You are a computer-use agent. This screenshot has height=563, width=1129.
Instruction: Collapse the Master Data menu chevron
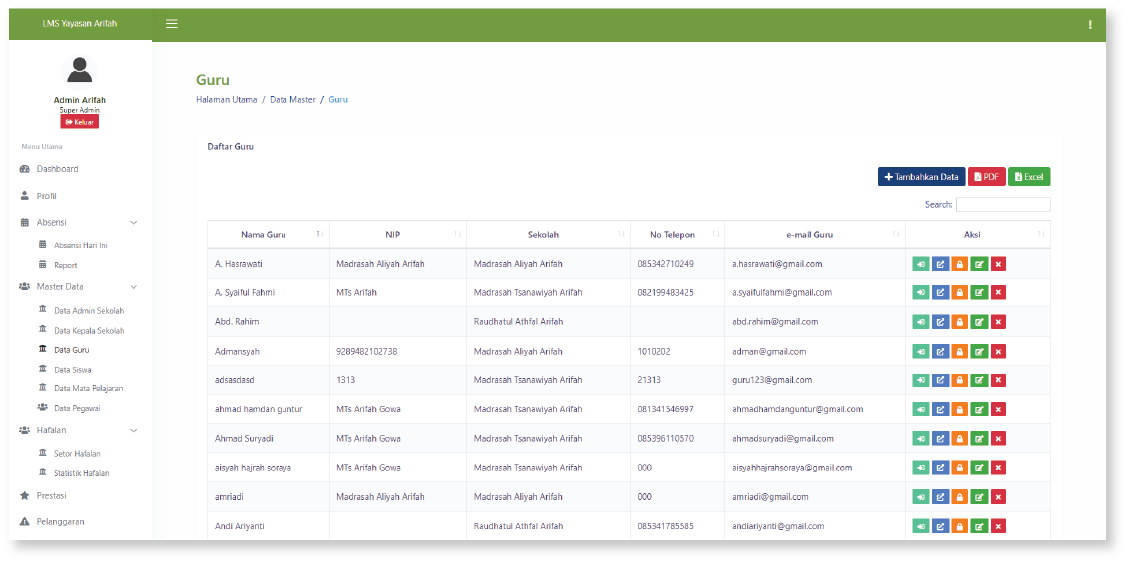(133, 287)
